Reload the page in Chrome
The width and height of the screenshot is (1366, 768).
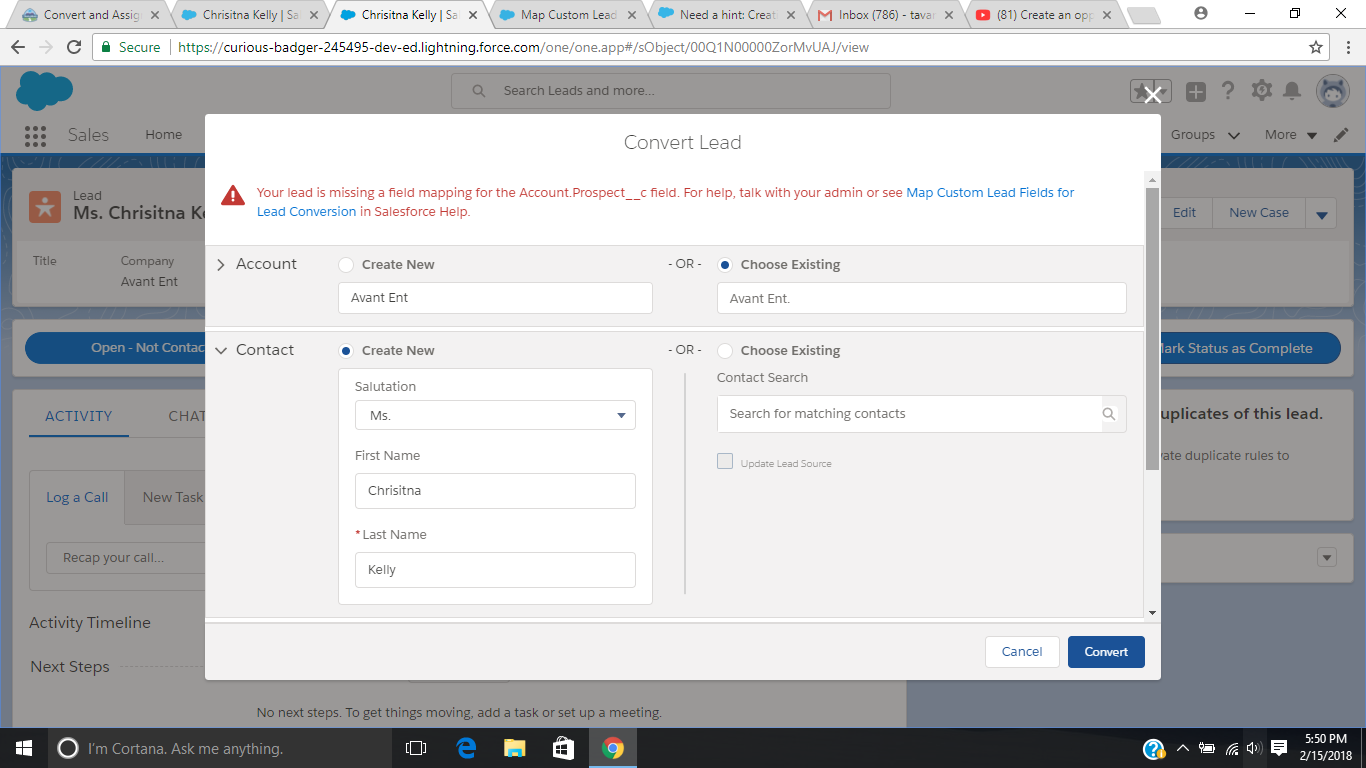[73, 47]
